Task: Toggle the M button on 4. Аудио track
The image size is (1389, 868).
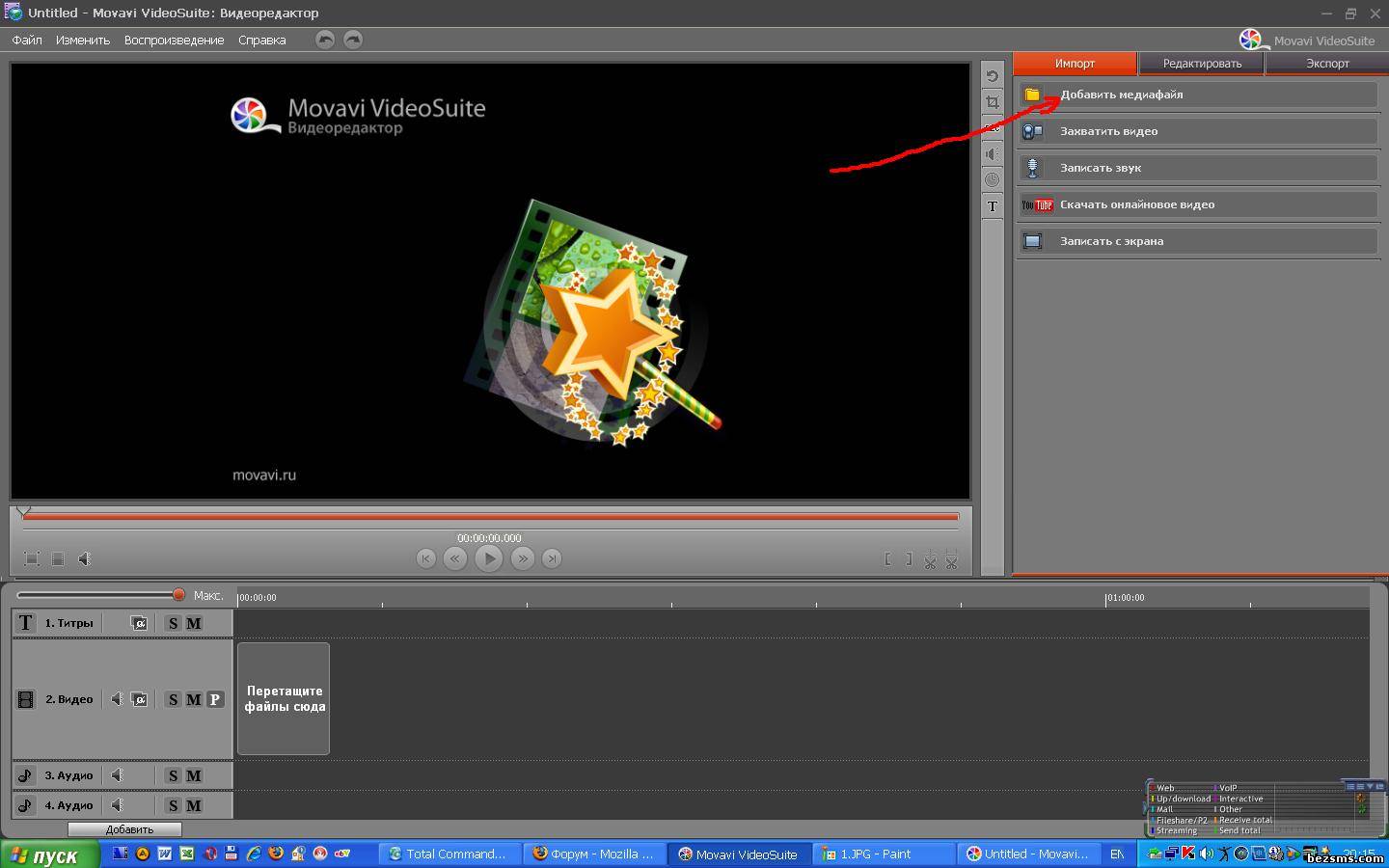Action: click(194, 805)
